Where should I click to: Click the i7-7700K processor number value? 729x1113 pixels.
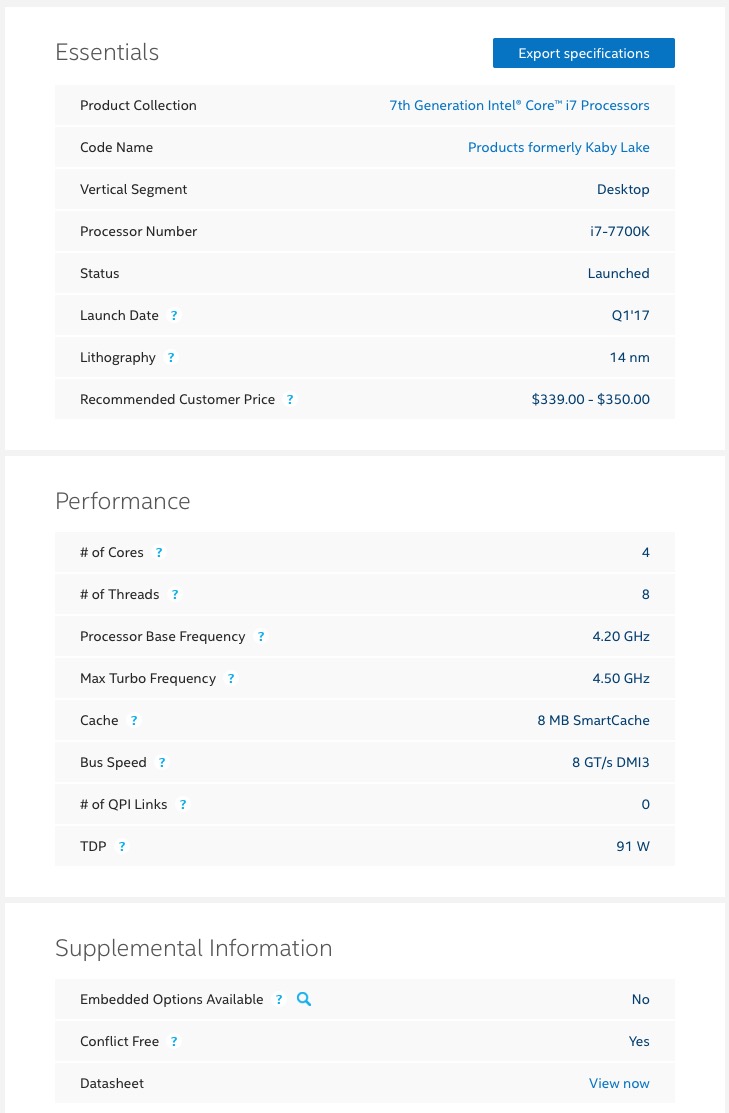(x=620, y=231)
